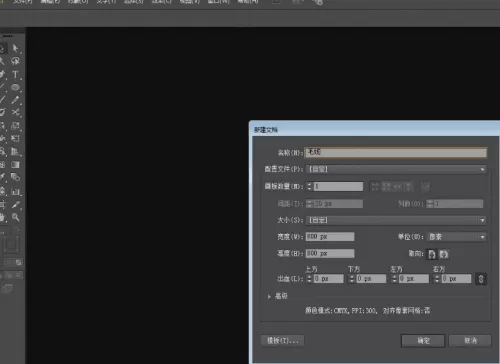Click the 宽度 width field
500x364 pixels.
(330, 237)
